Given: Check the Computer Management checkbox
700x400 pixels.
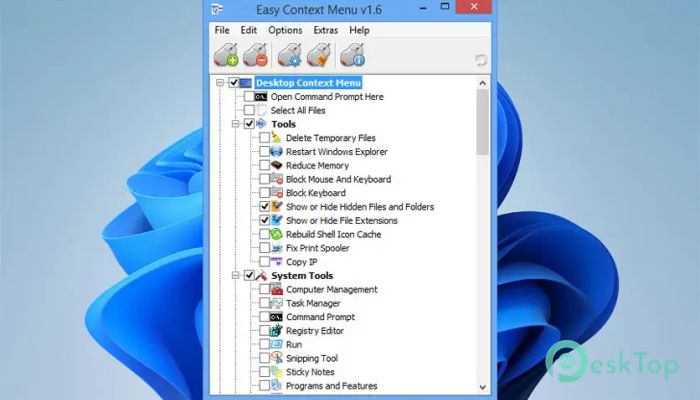Looking at the screenshot, I should 264,289.
